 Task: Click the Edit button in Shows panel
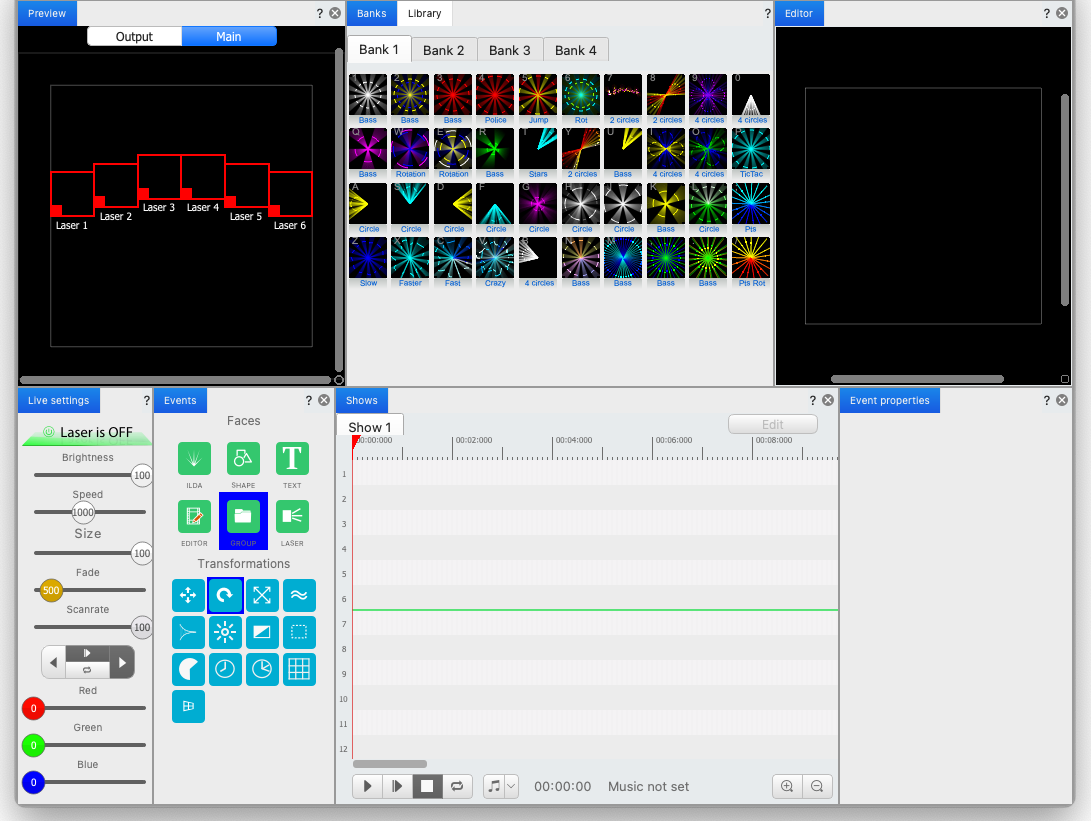tap(772, 424)
